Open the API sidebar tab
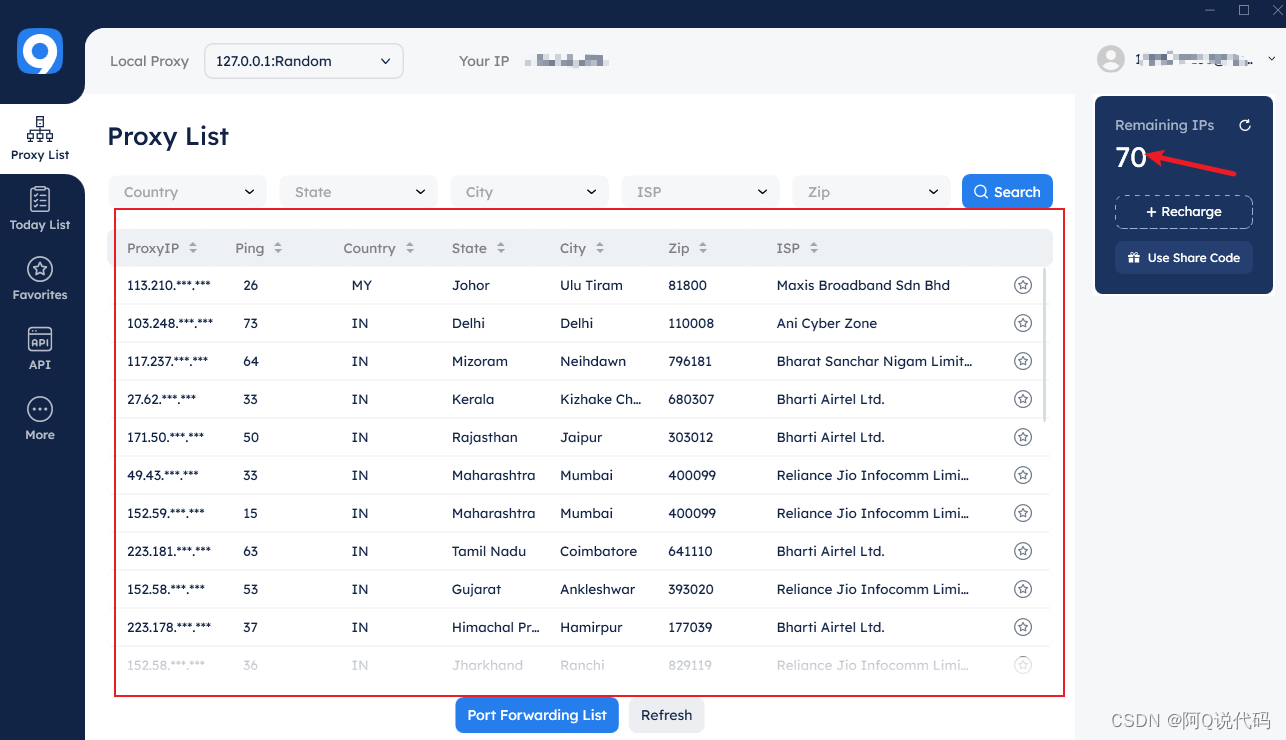Viewport: 1286px width, 740px height. point(40,349)
